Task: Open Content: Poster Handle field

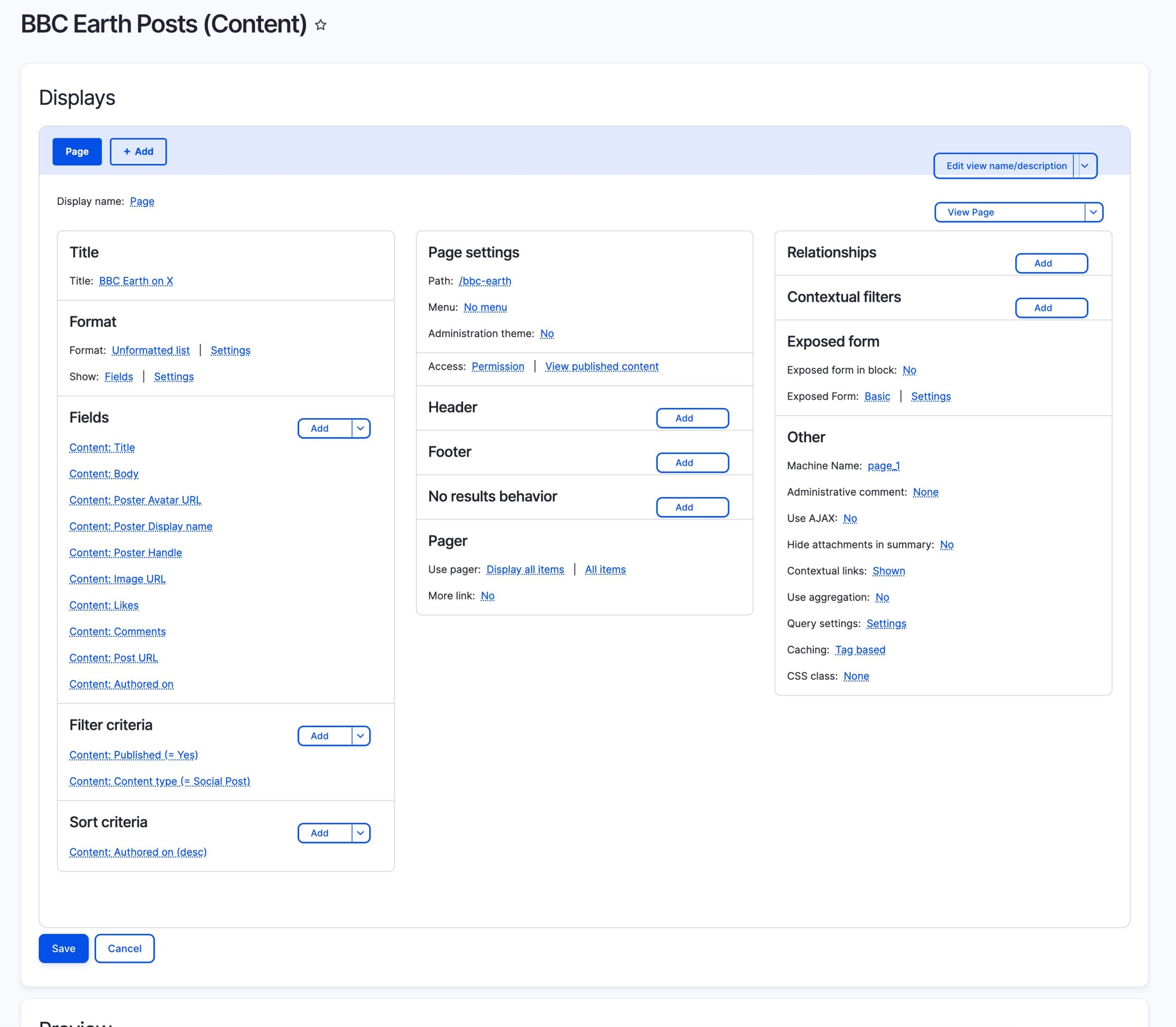Action: point(125,553)
